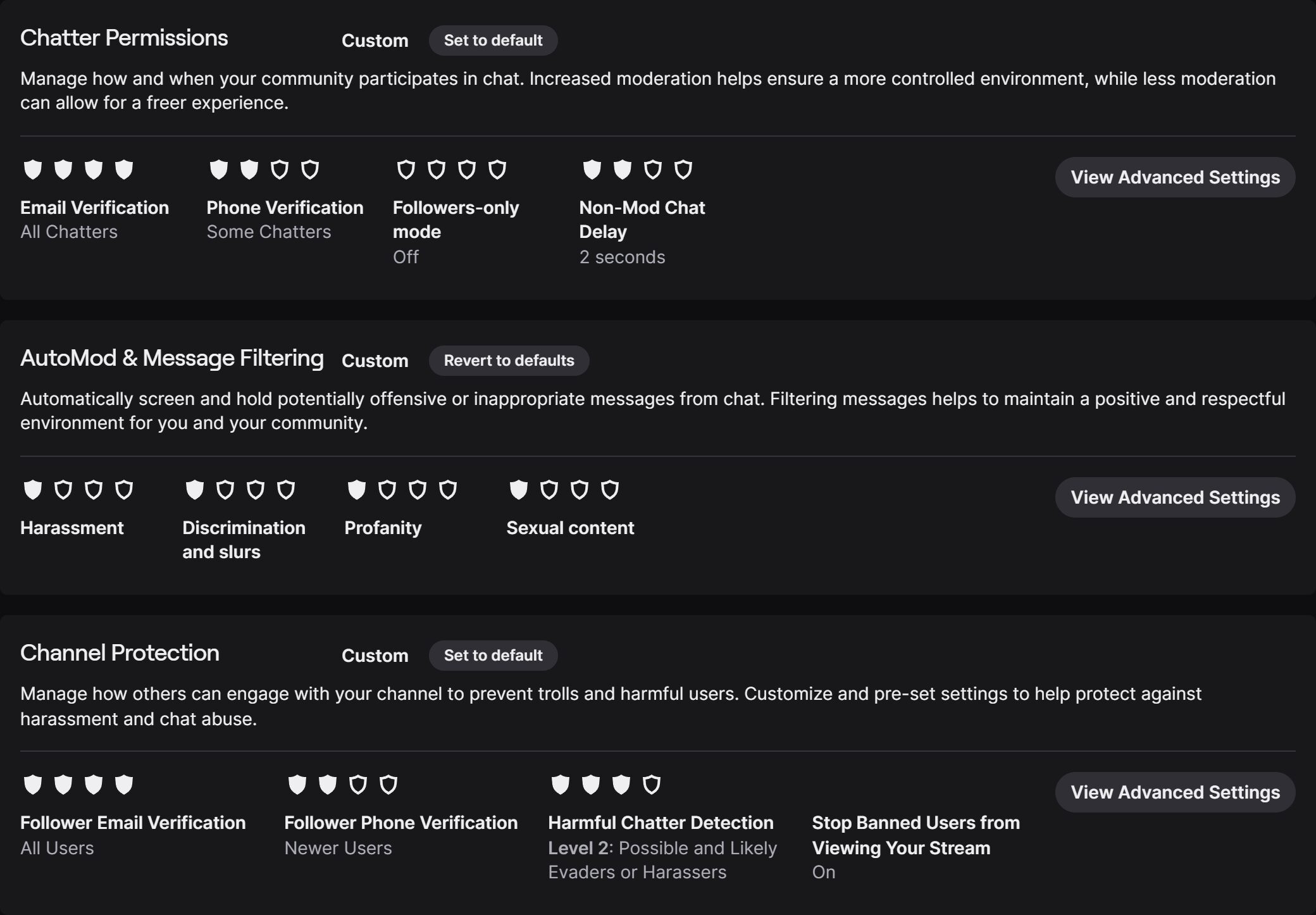
Task: Select second shield above Sexual content
Action: tap(549, 490)
